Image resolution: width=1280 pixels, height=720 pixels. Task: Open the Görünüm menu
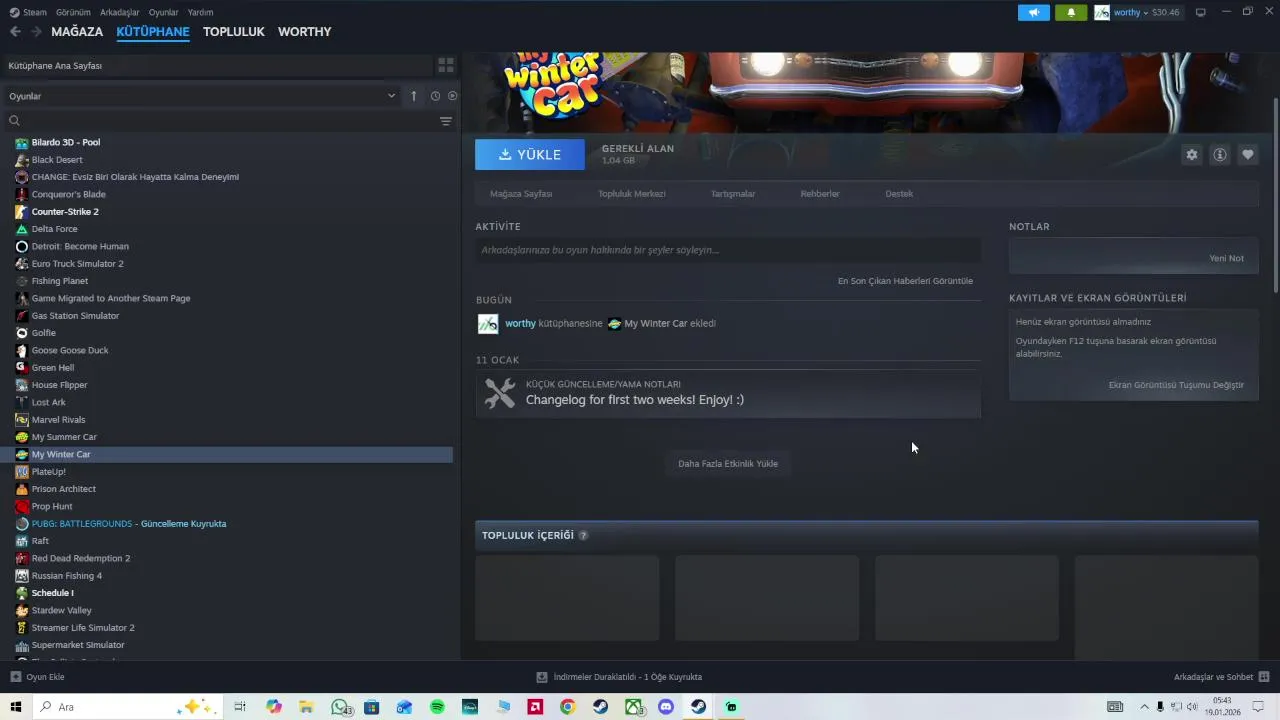(x=73, y=12)
